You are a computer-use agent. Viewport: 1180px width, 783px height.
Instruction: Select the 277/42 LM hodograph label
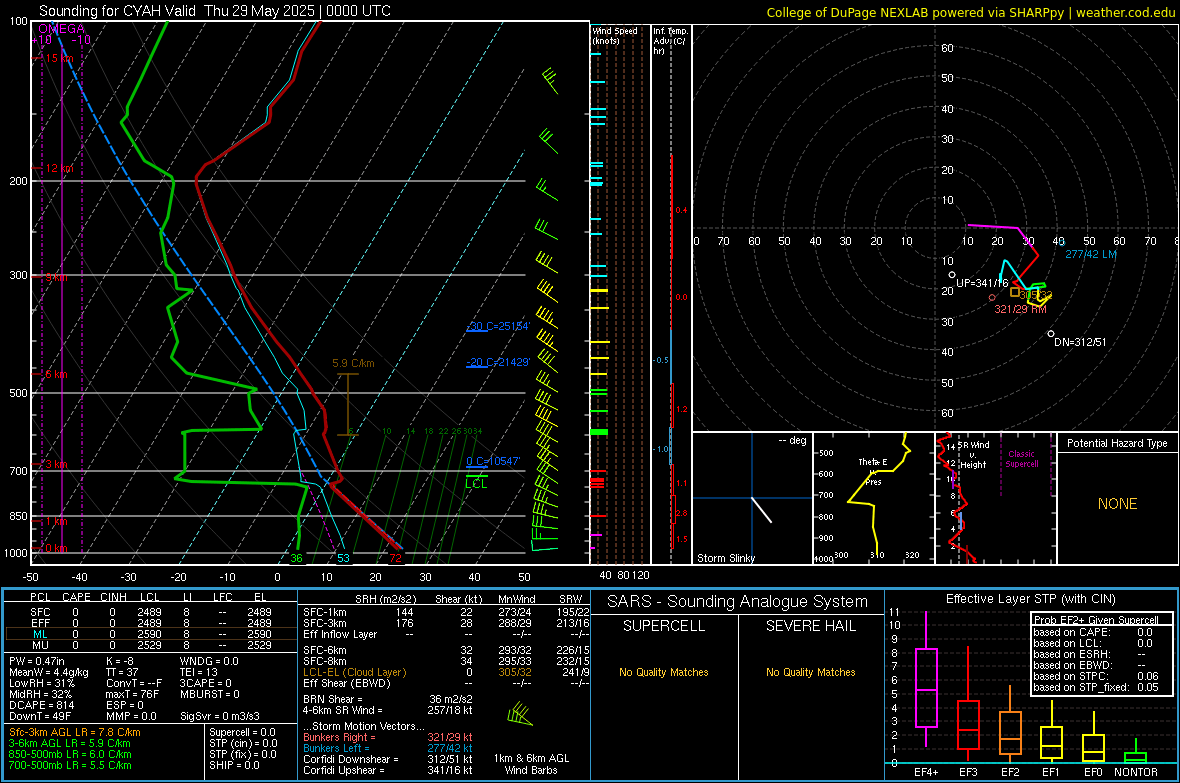pos(1090,254)
